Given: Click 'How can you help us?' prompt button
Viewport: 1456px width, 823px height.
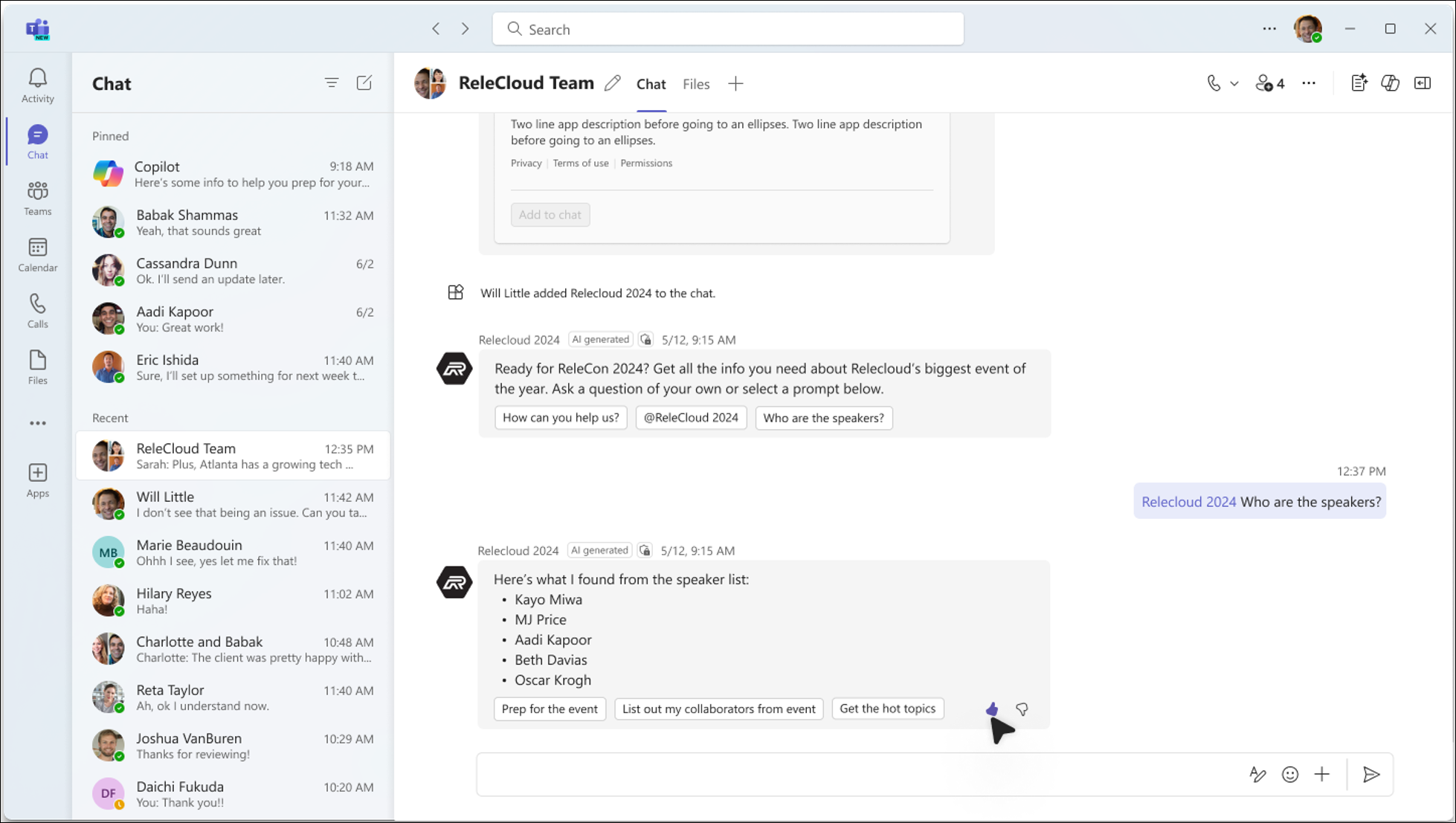Looking at the screenshot, I should [x=560, y=417].
